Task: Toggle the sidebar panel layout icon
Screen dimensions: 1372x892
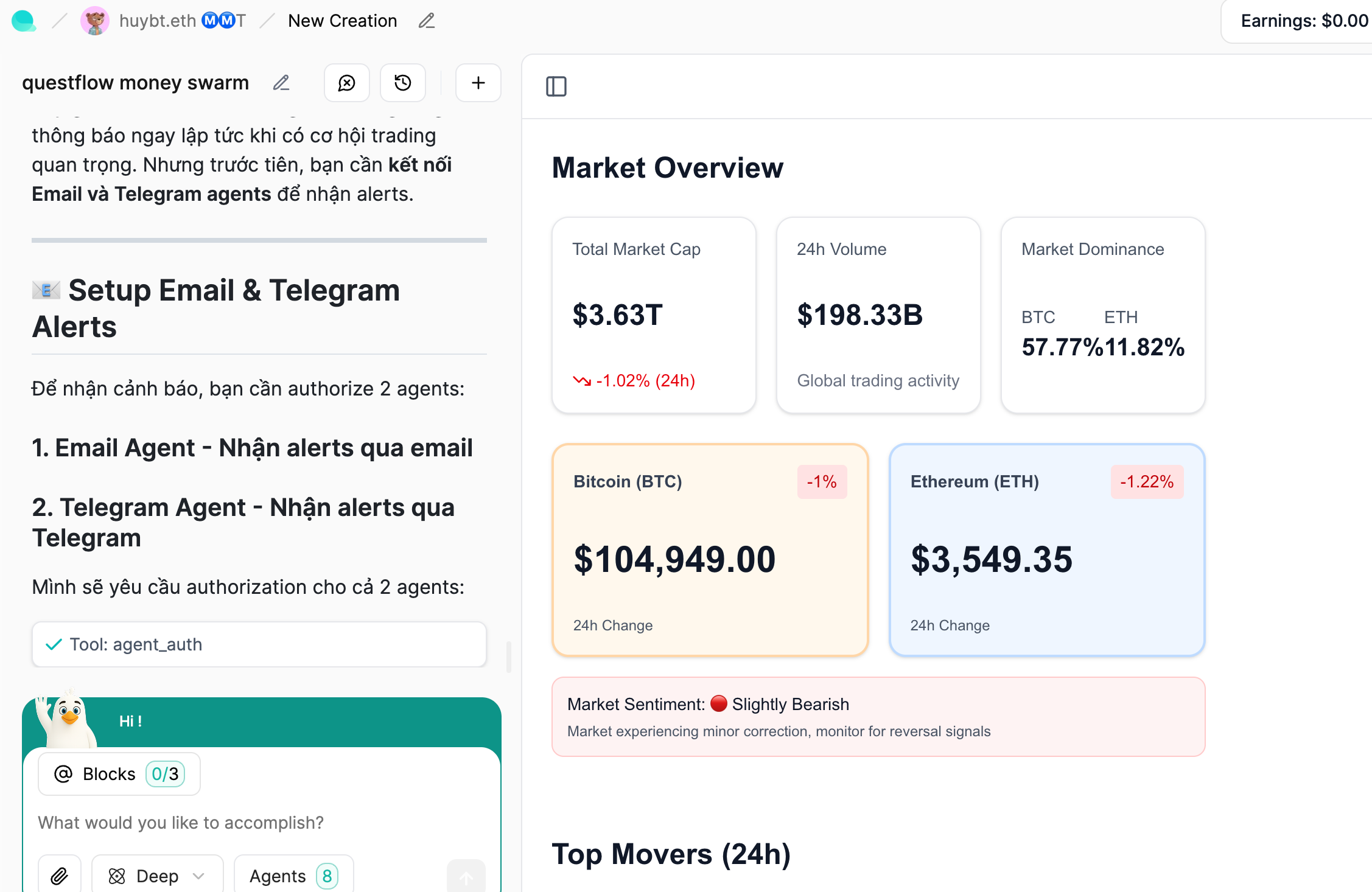Action: (556, 86)
